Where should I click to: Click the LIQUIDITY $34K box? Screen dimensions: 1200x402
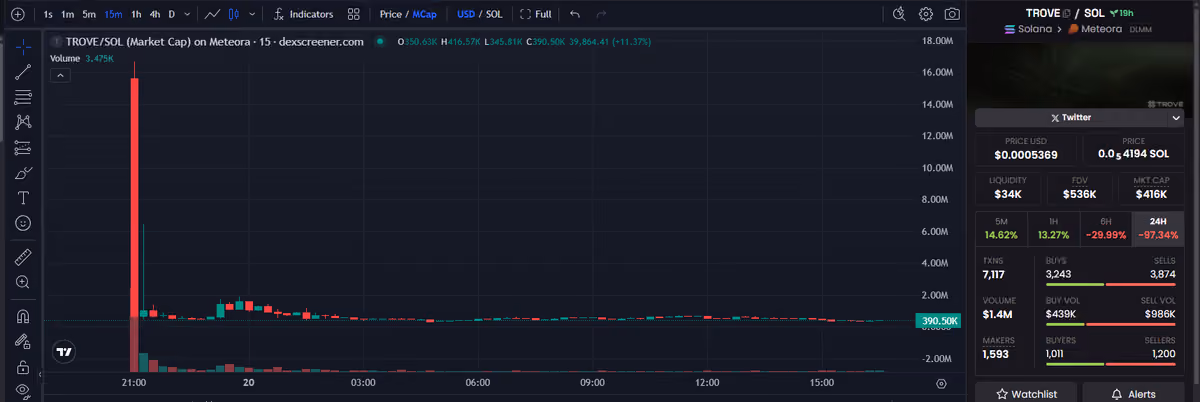click(1007, 188)
